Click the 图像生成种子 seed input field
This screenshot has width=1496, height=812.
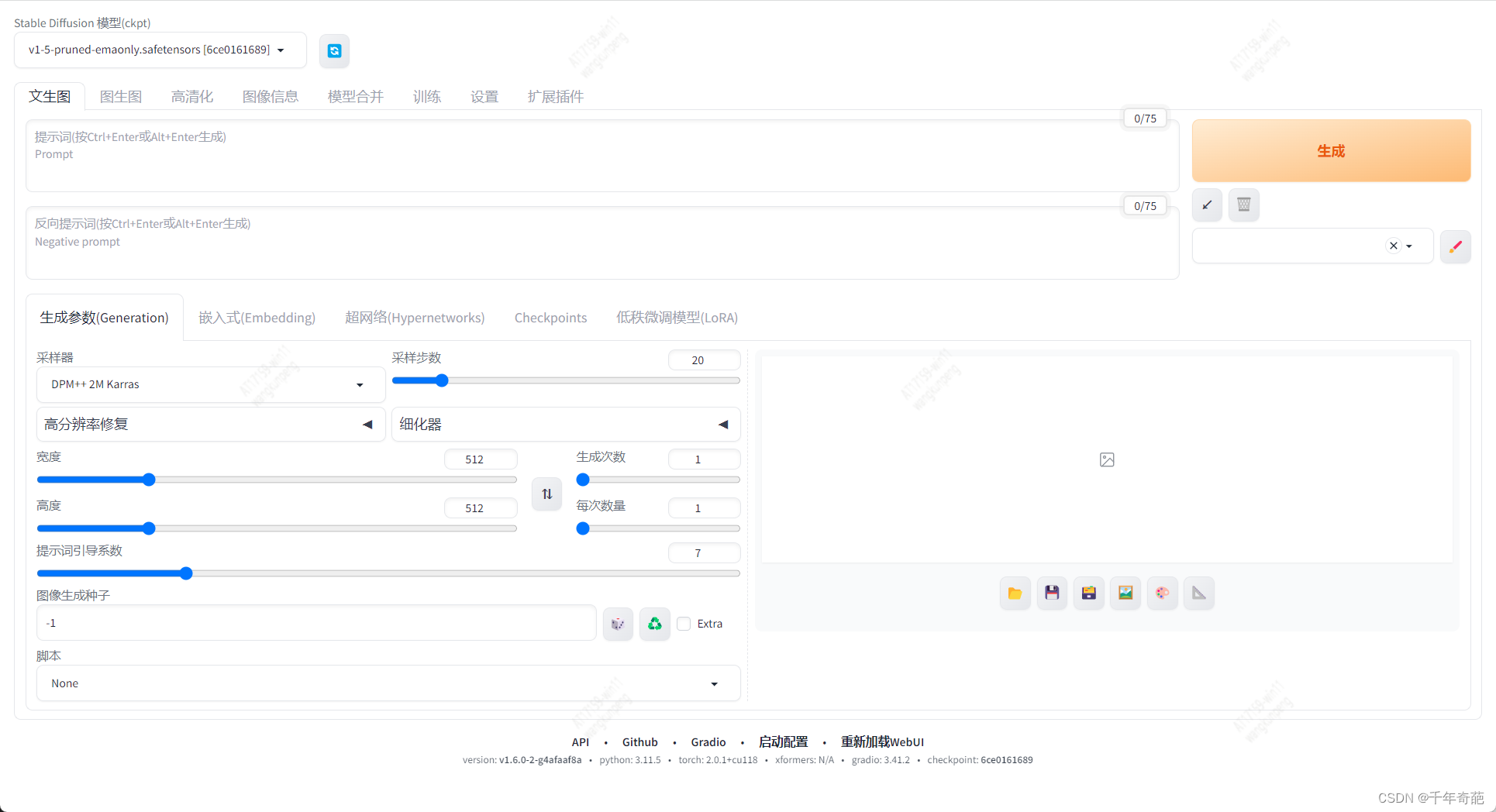tap(316, 623)
